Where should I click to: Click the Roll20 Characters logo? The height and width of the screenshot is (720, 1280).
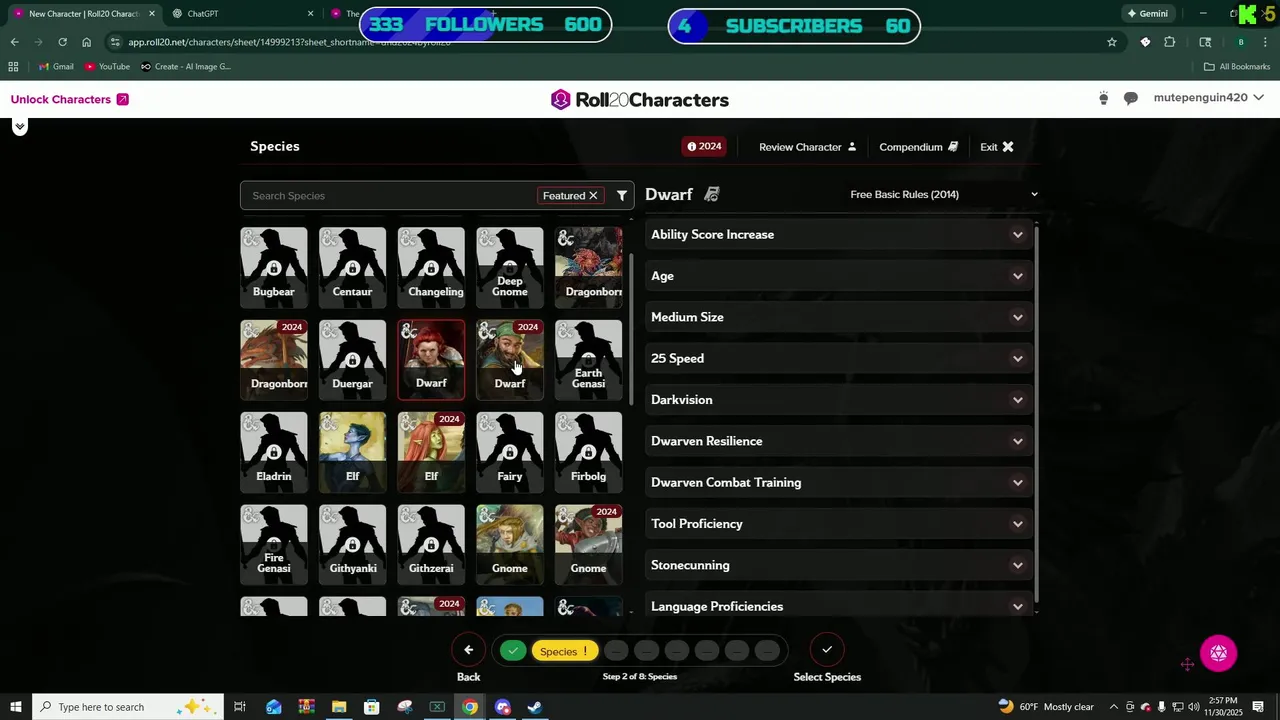click(x=640, y=100)
